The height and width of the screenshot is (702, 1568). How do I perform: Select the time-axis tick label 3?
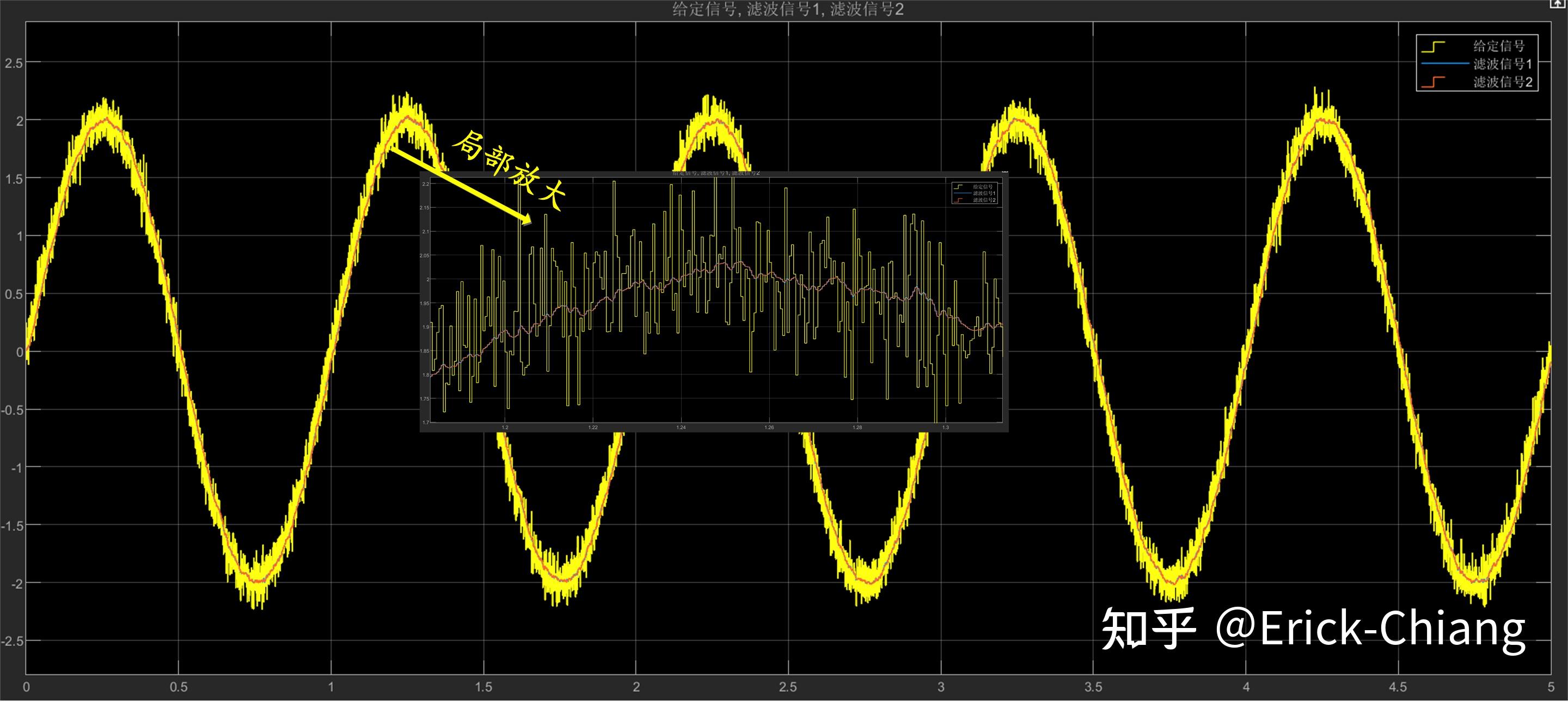(941, 687)
